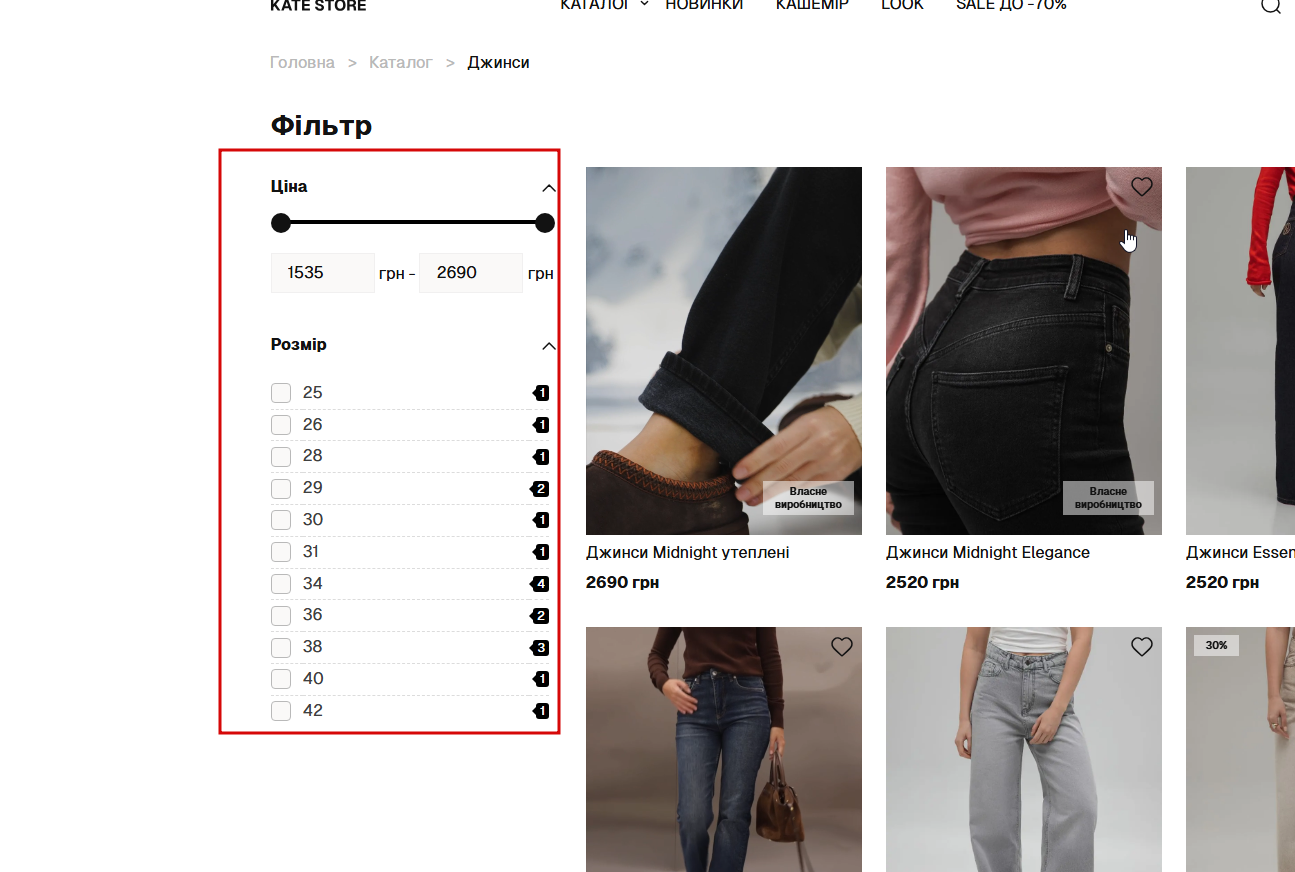Image resolution: width=1295 pixels, height=872 pixels.
Task: Check the size 40 checkbox
Action: coord(281,679)
